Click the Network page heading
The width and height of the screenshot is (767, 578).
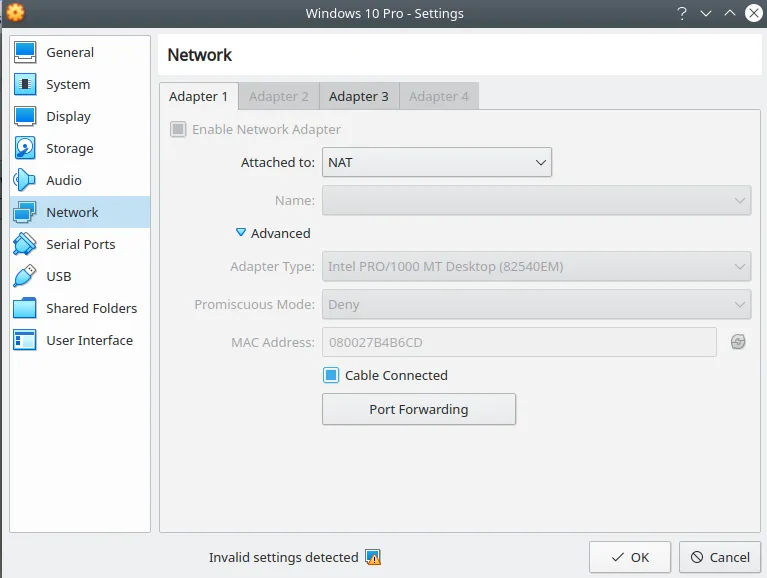(x=200, y=55)
